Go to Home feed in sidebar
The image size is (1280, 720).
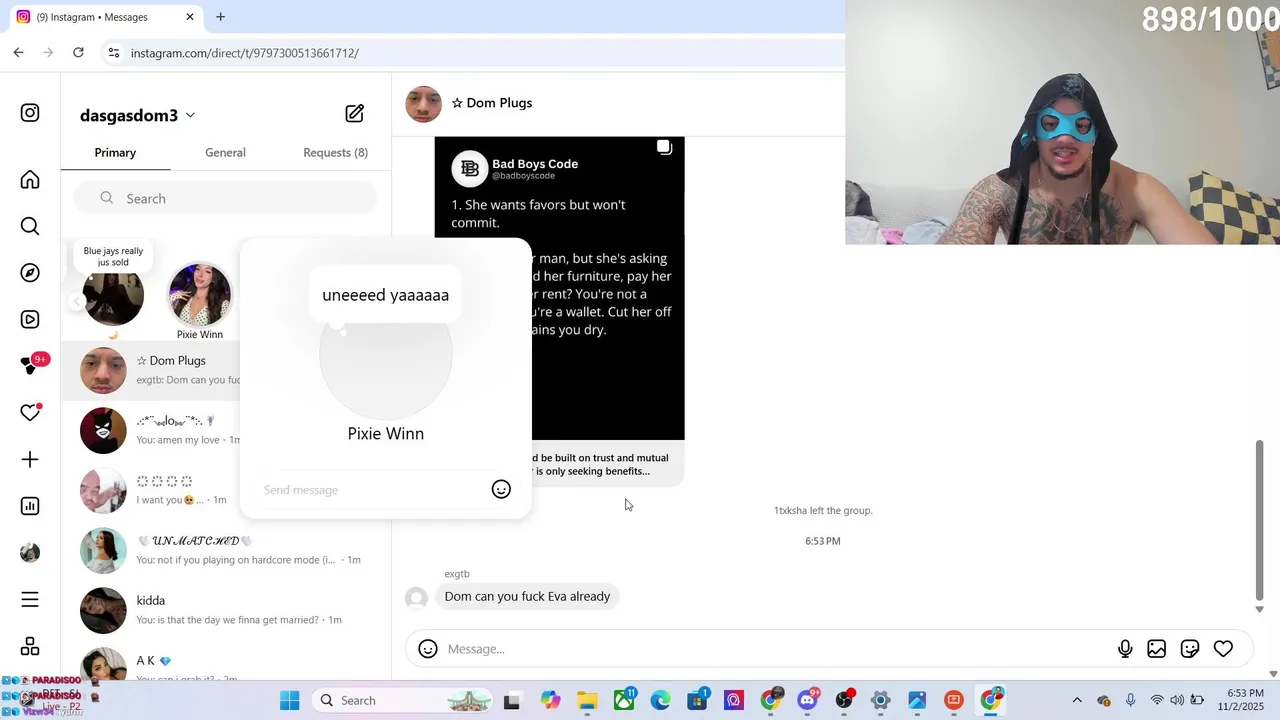point(30,180)
